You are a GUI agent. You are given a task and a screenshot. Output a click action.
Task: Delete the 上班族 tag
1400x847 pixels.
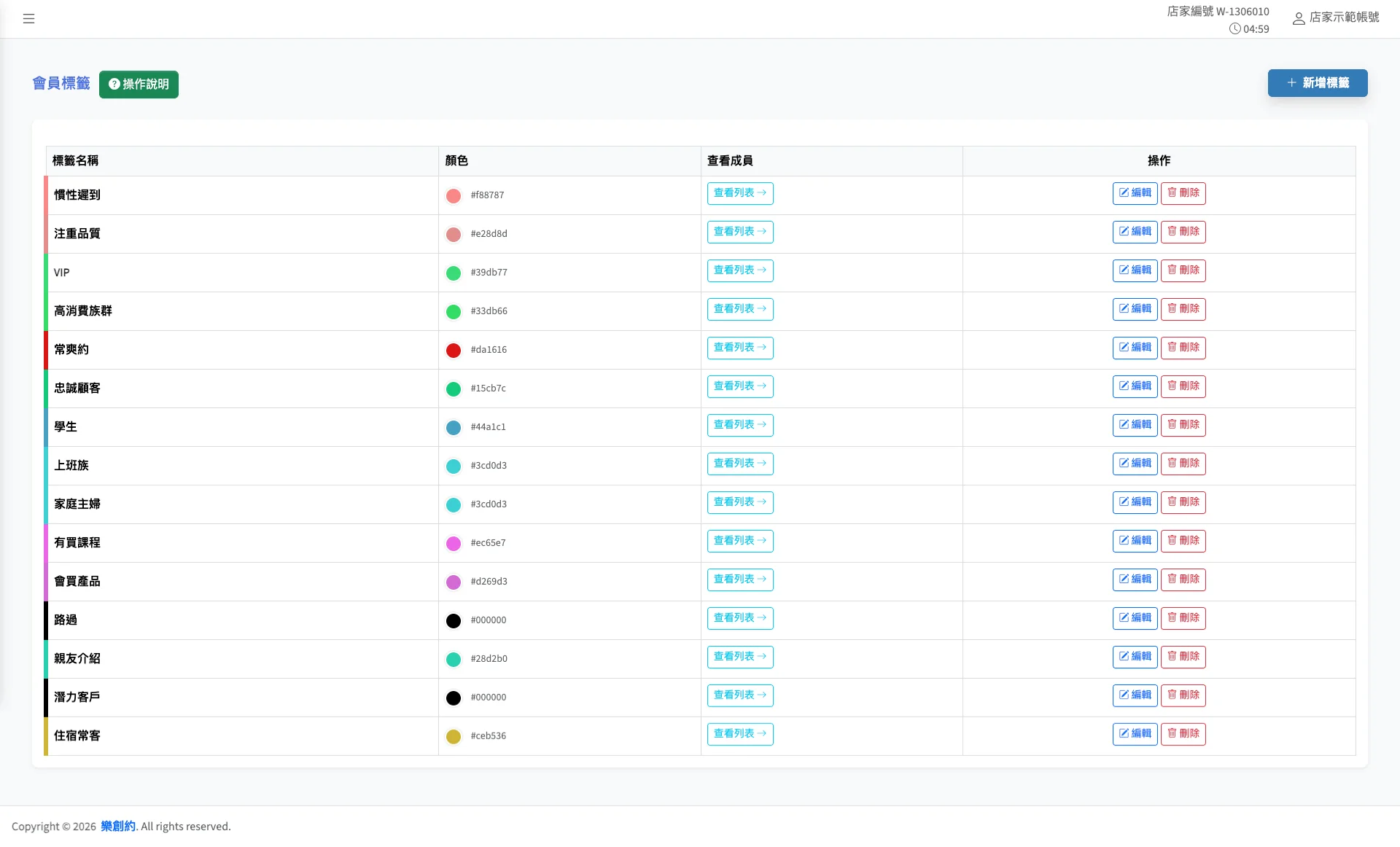[1183, 464]
